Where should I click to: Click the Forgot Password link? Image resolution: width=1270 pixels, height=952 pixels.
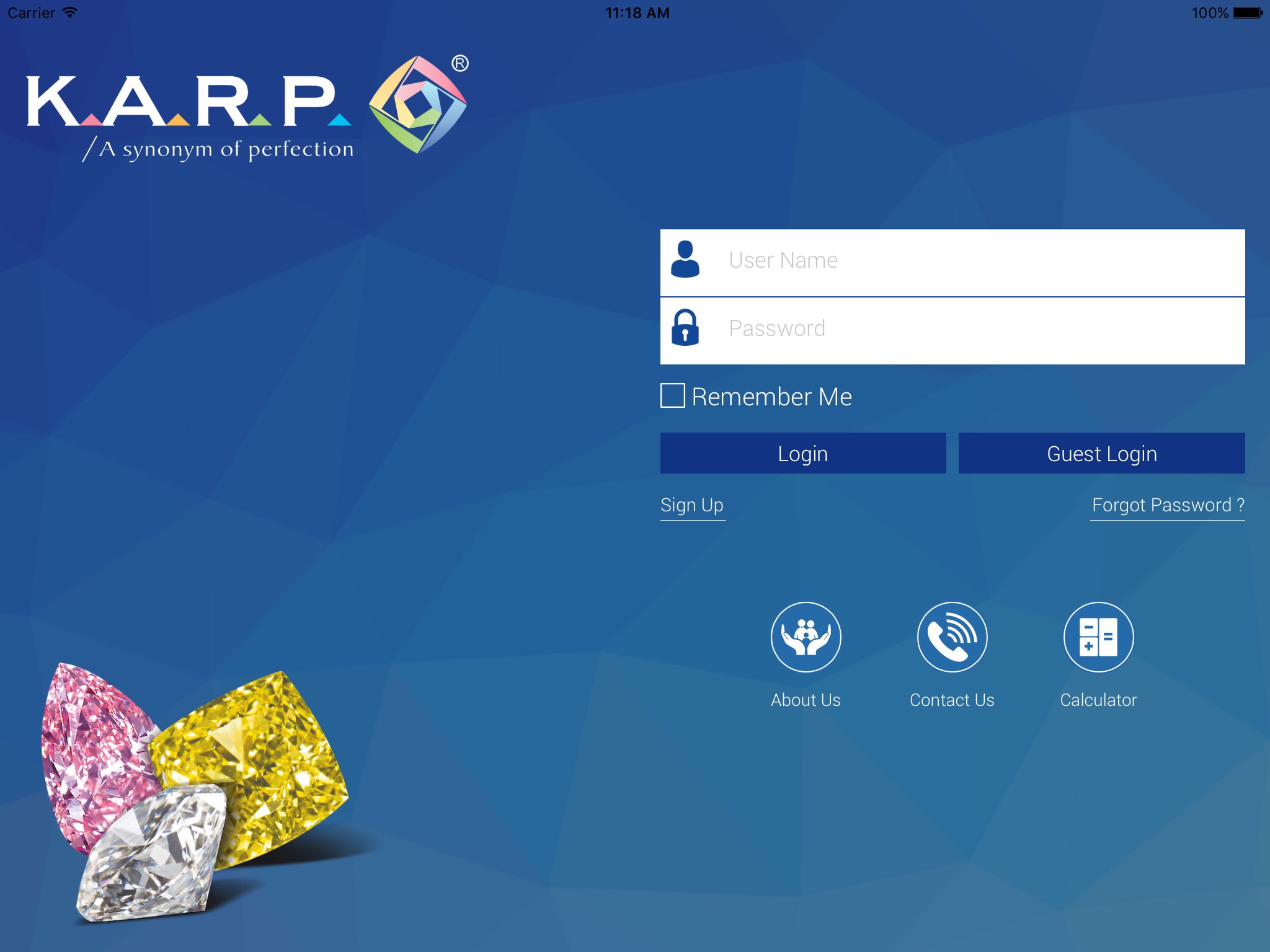pyautogui.click(x=1168, y=505)
